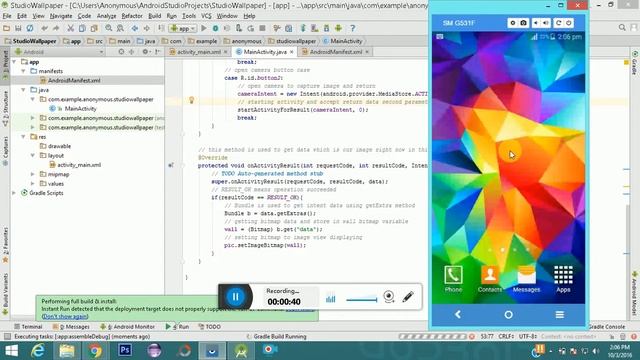Open the VCS menu
640x360 pixels.
(x=206, y=16)
